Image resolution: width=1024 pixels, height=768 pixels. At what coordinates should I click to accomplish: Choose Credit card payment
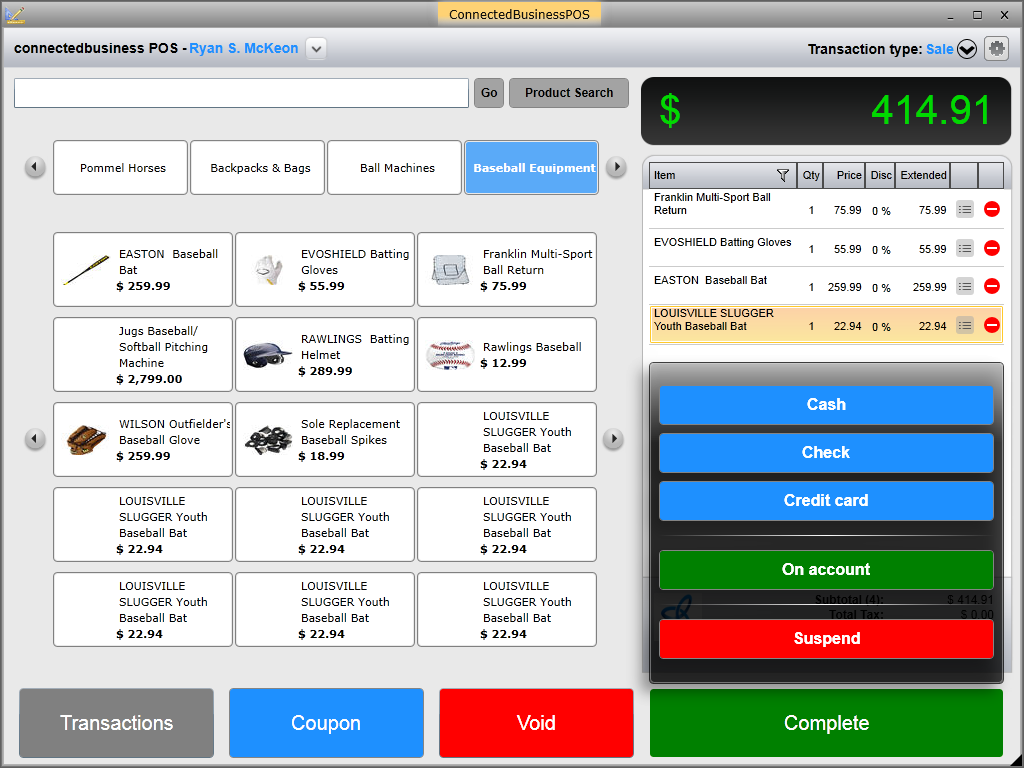(826, 501)
